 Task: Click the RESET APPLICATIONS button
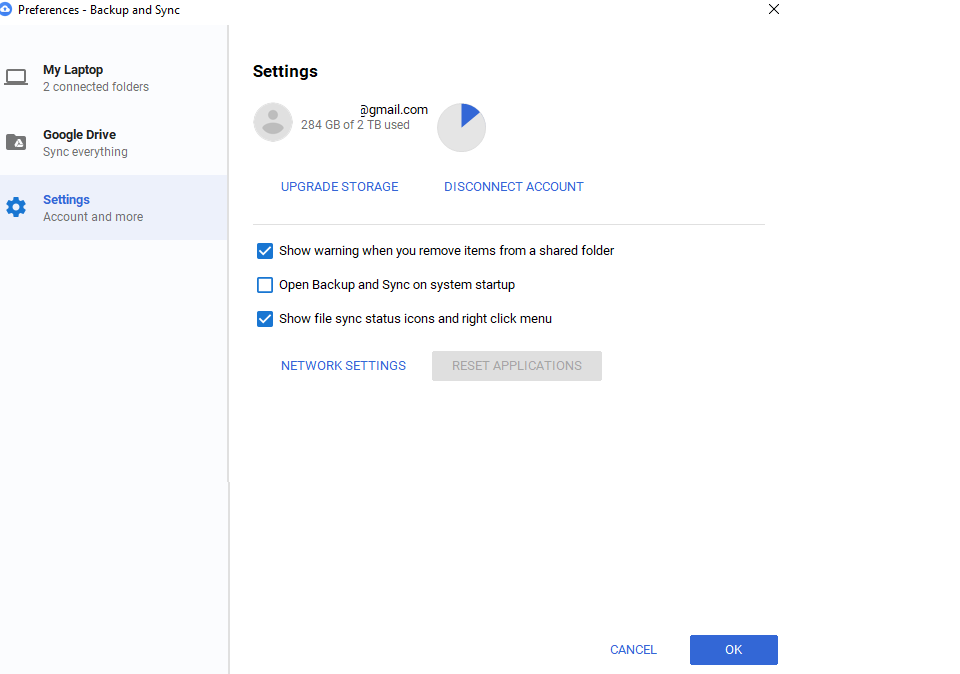(517, 365)
